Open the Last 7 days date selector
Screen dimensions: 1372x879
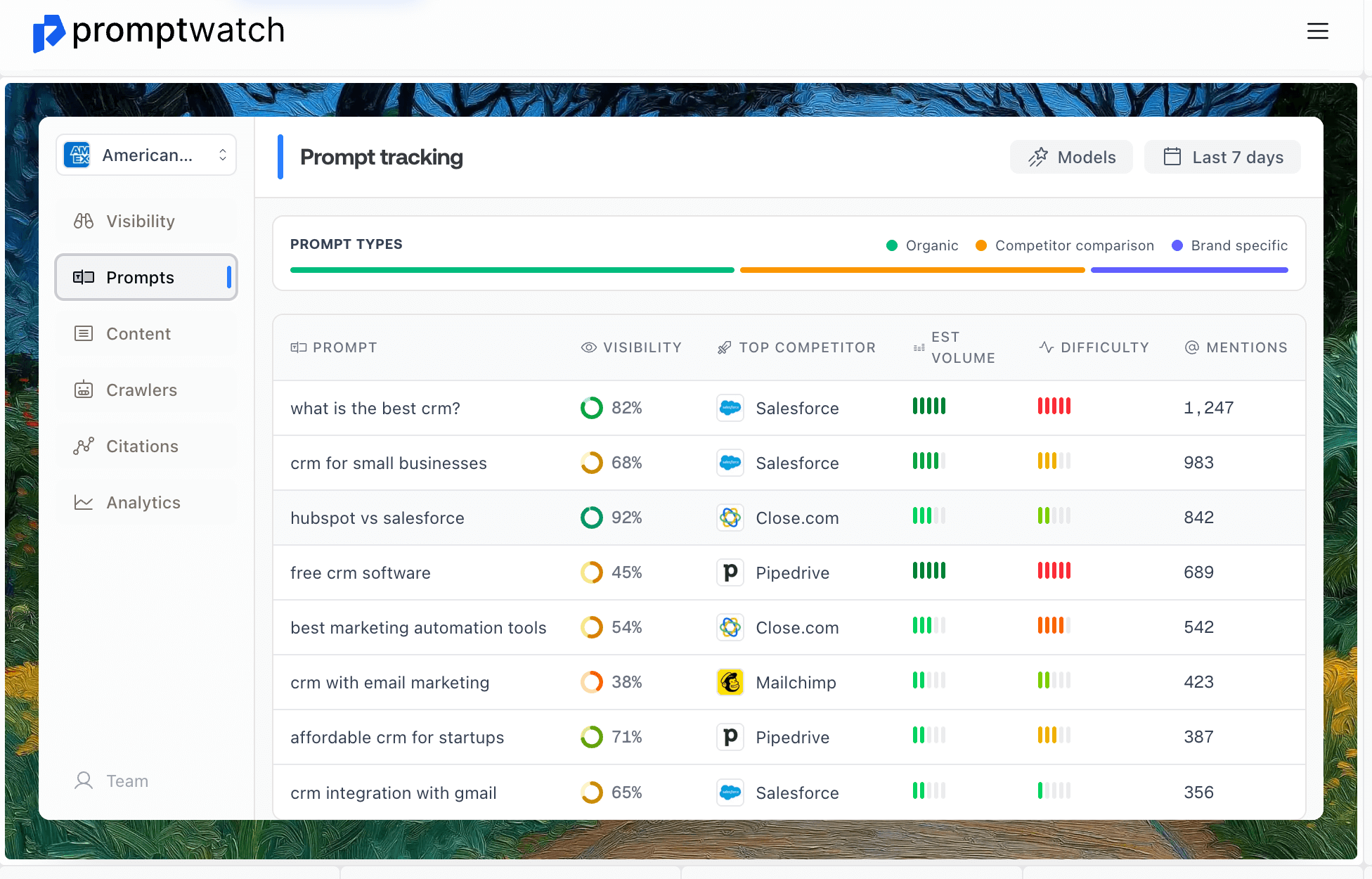(1222, 157)
